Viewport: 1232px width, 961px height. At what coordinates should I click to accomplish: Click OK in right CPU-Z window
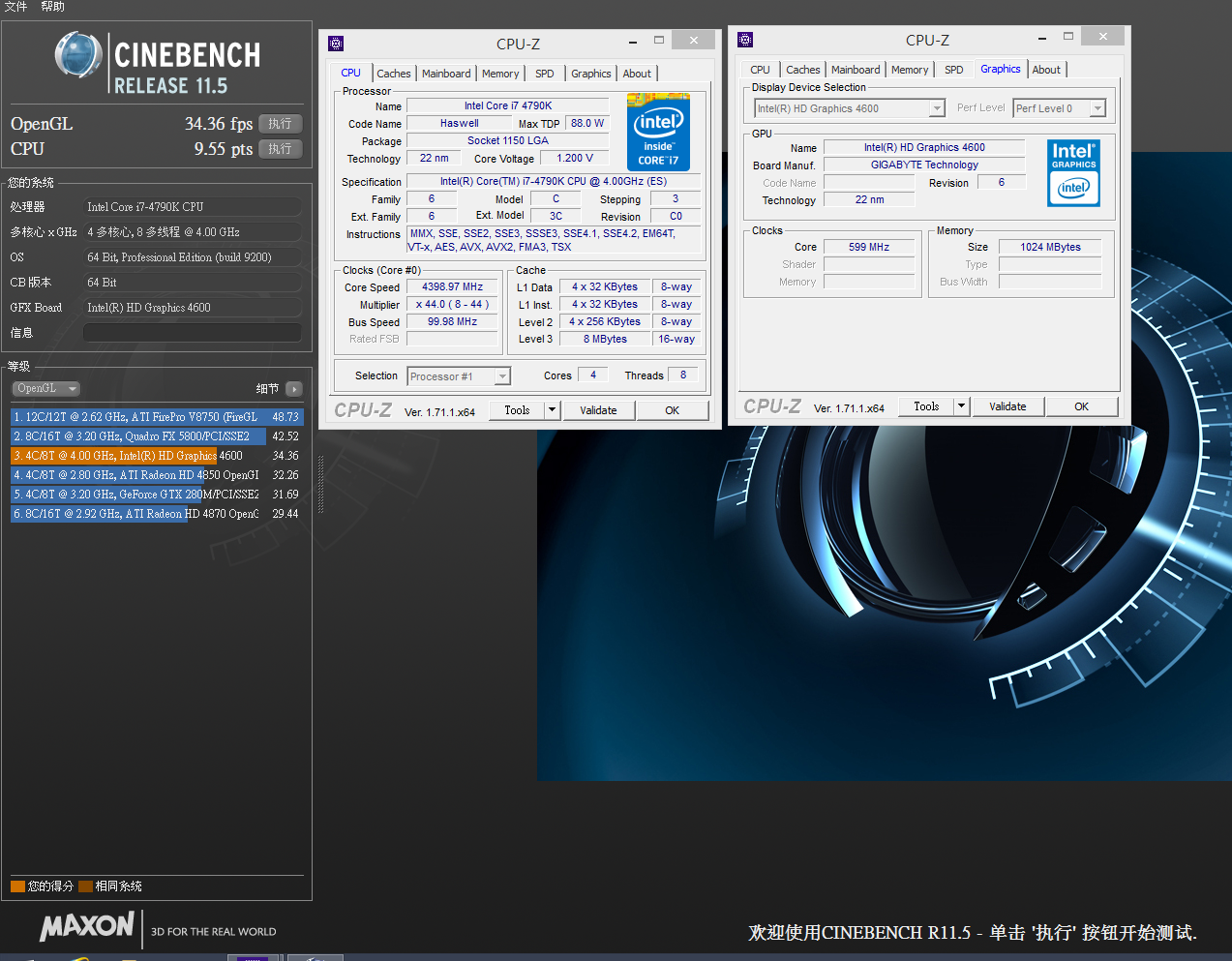click(1082, 406)
